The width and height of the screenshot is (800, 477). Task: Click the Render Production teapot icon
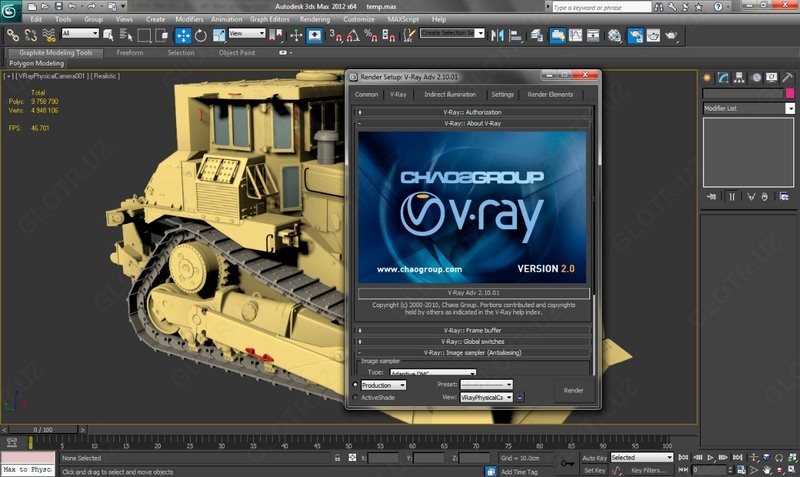[671, 35]
